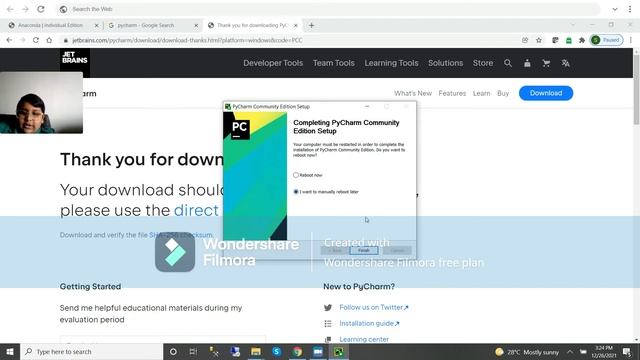Open the language selector icon
640x360 pixels.
tap(565, 63)
